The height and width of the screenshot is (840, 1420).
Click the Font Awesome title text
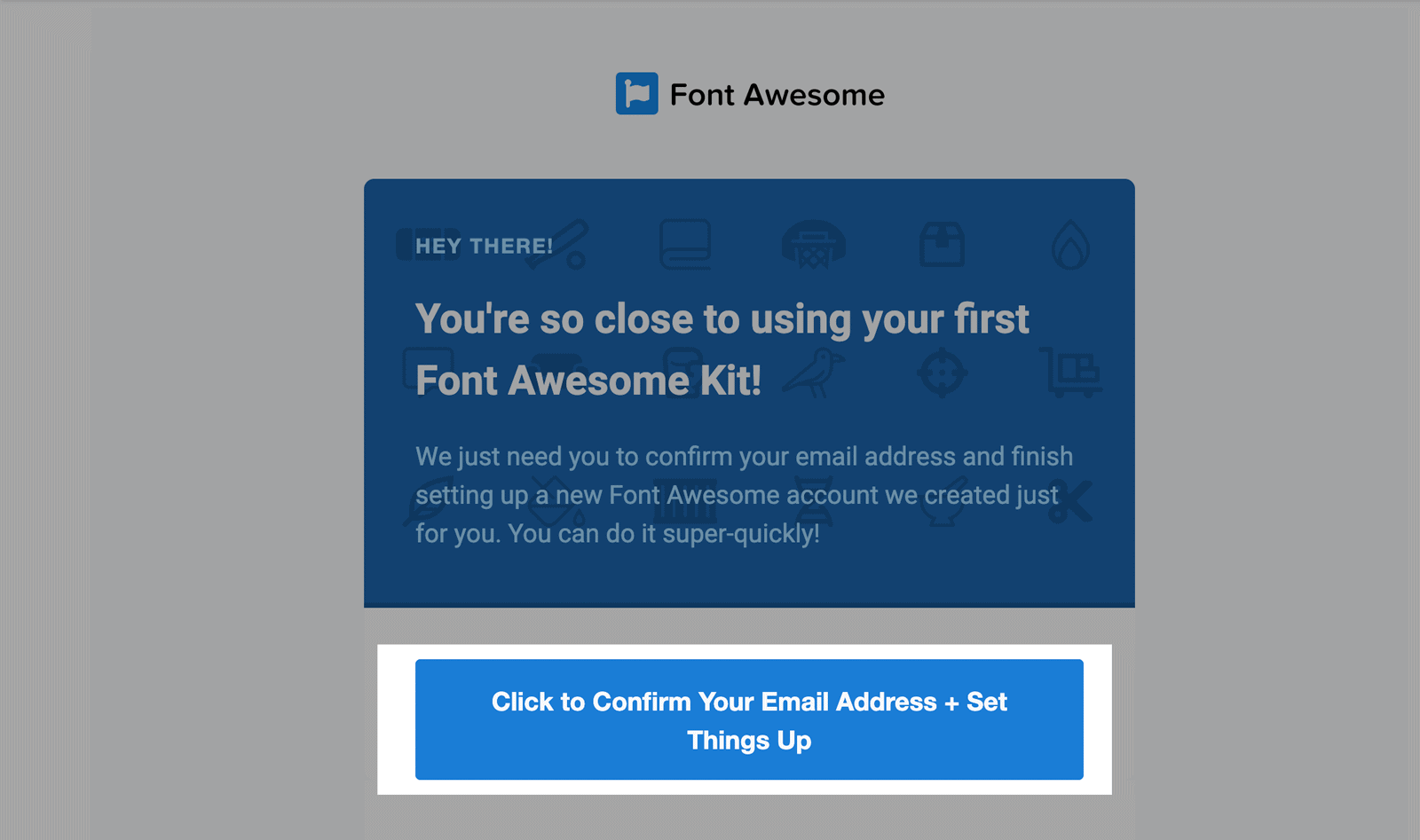click(x=777, y=95)
